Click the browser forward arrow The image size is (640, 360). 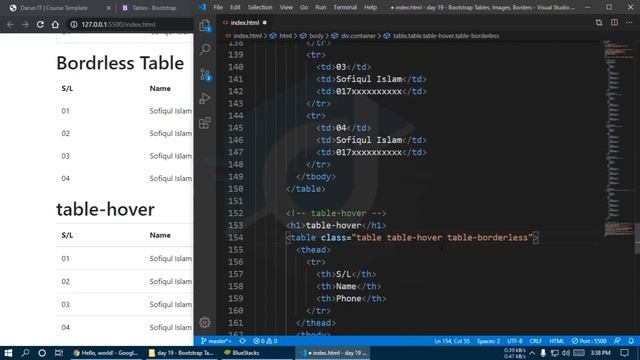tap(25, 24)
